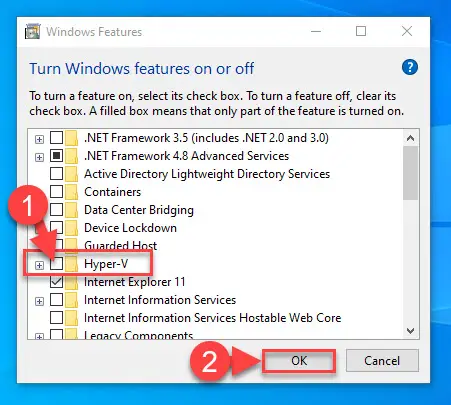Click folder icon beside Internet Information Services

tap(71, 300)
